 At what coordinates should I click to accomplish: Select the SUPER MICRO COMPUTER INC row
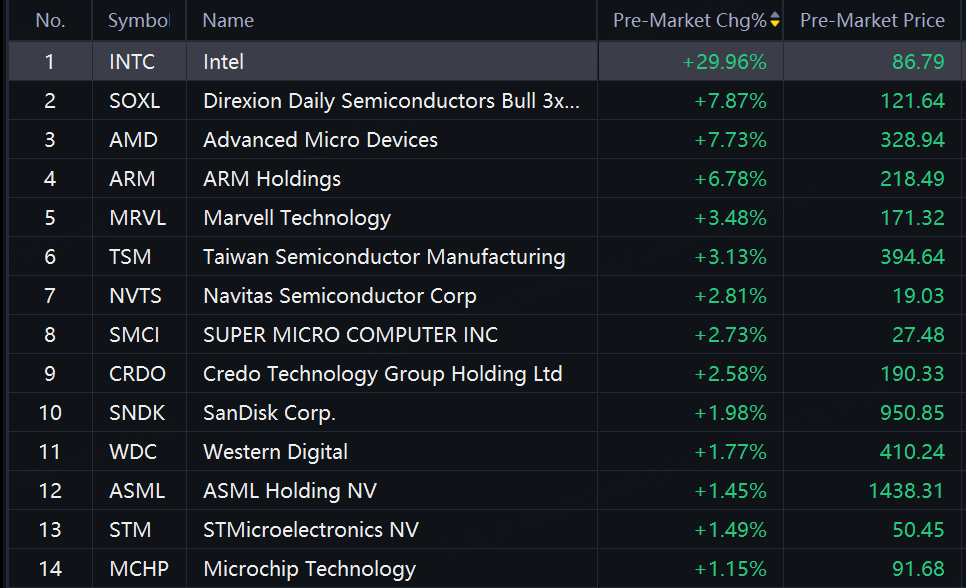click(x=350, y=335)
